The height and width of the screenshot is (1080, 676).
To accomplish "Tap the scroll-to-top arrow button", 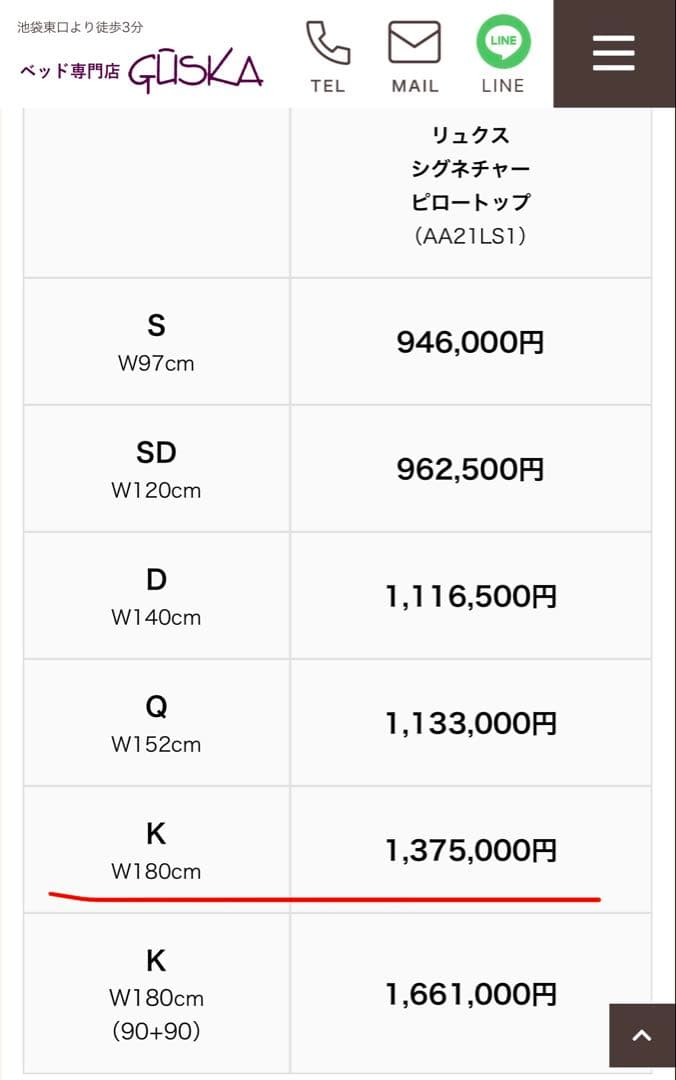I will point(642,1035).
